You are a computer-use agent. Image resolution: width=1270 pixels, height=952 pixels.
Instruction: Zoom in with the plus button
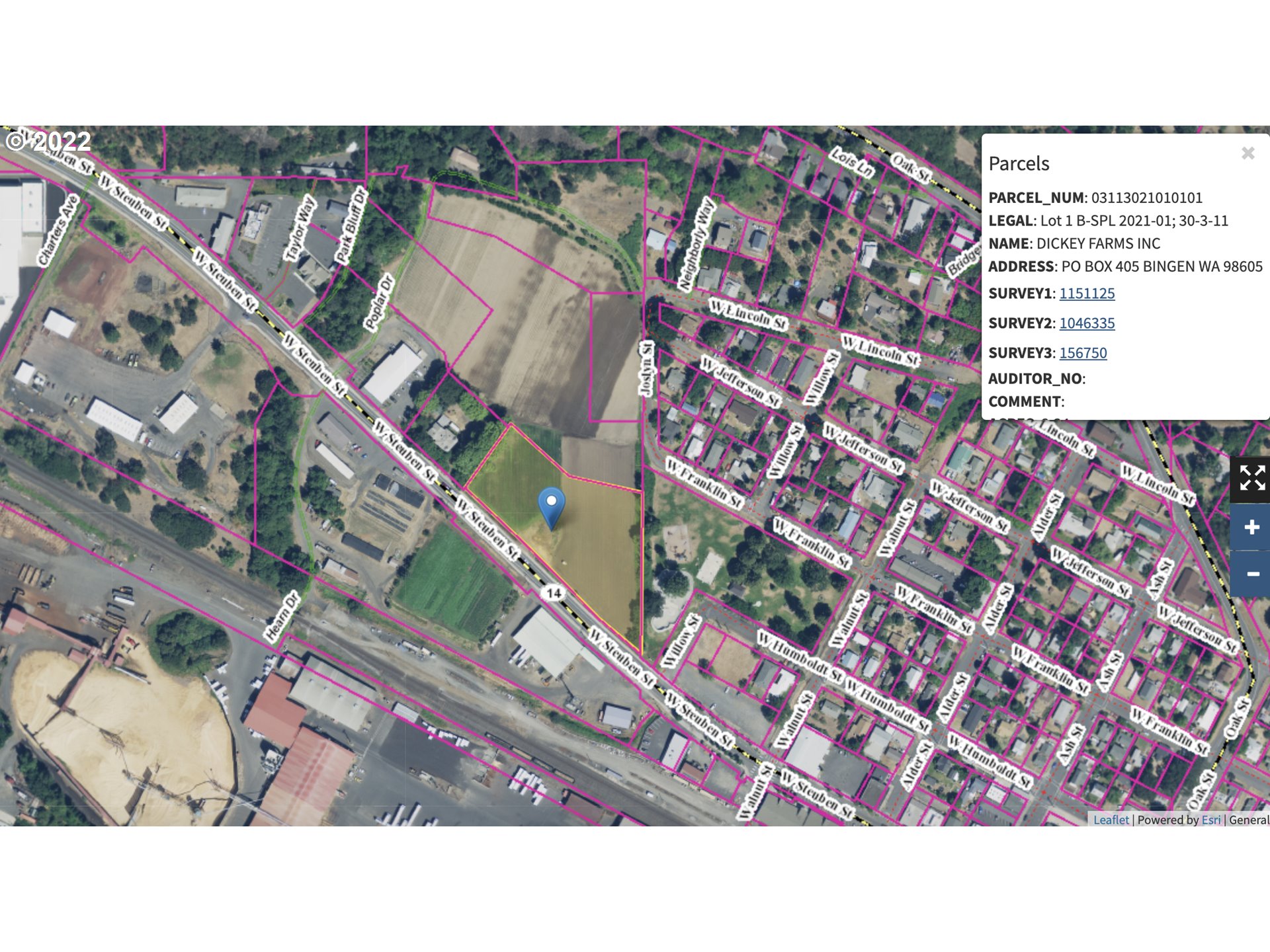click(1251, 527)
